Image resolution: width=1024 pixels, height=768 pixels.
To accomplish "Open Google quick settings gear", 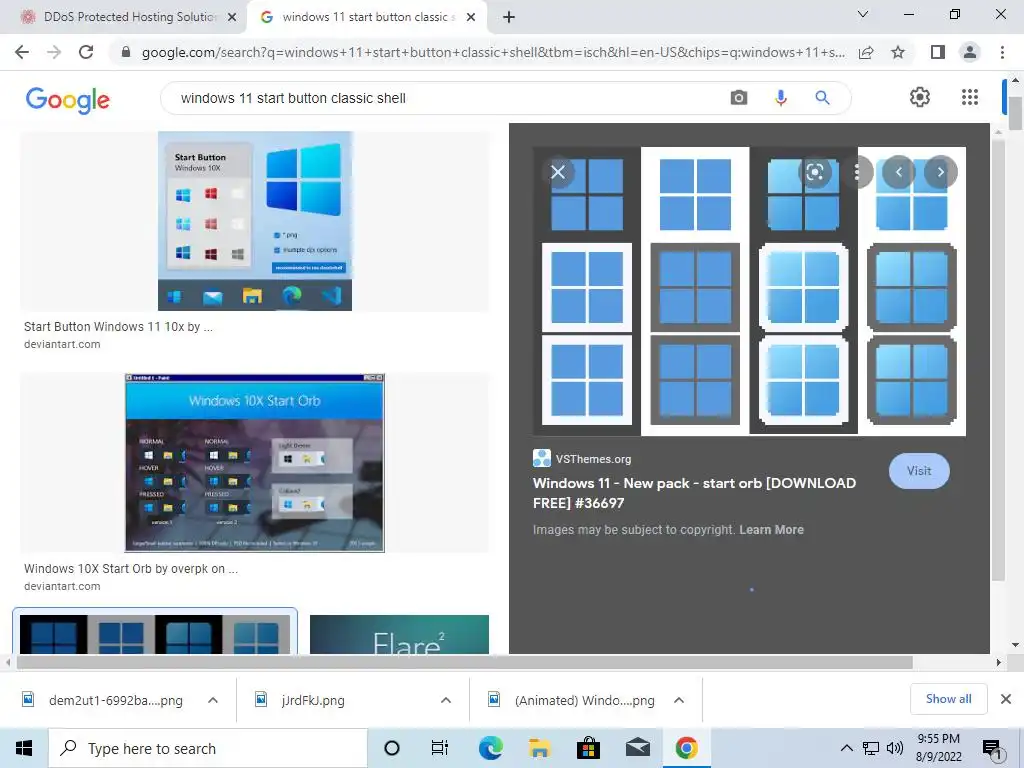I will click(920, 97).
